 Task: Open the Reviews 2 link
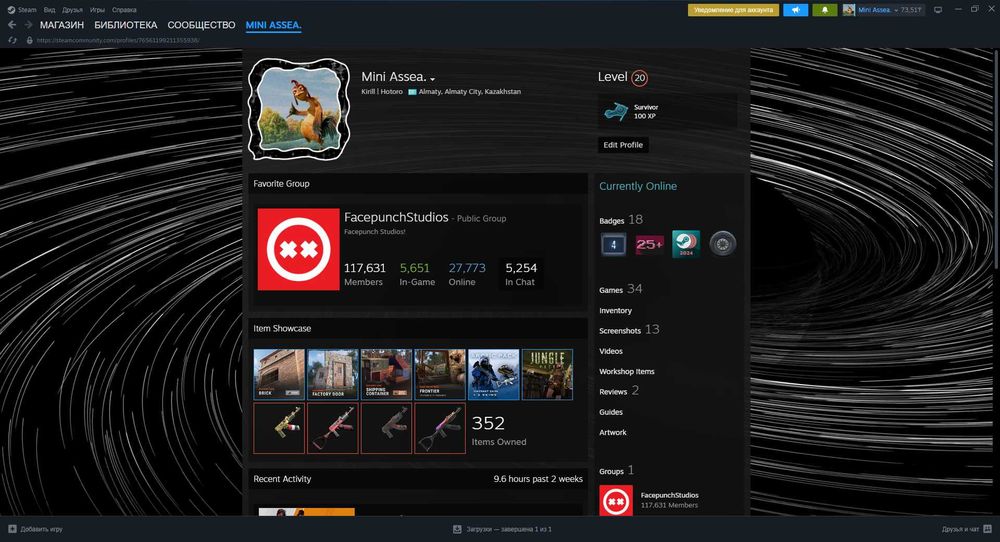pyautogui.click(x=619, y=391)
